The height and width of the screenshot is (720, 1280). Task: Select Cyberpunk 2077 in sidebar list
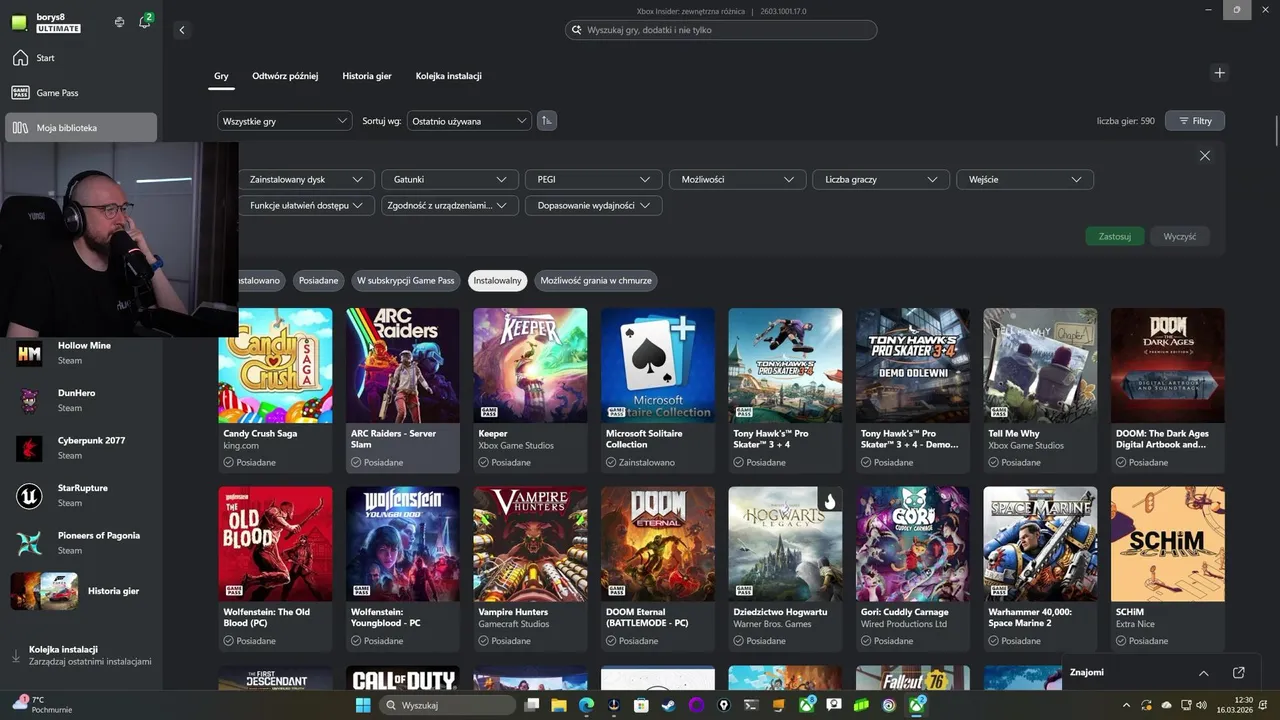pos(81,448)
